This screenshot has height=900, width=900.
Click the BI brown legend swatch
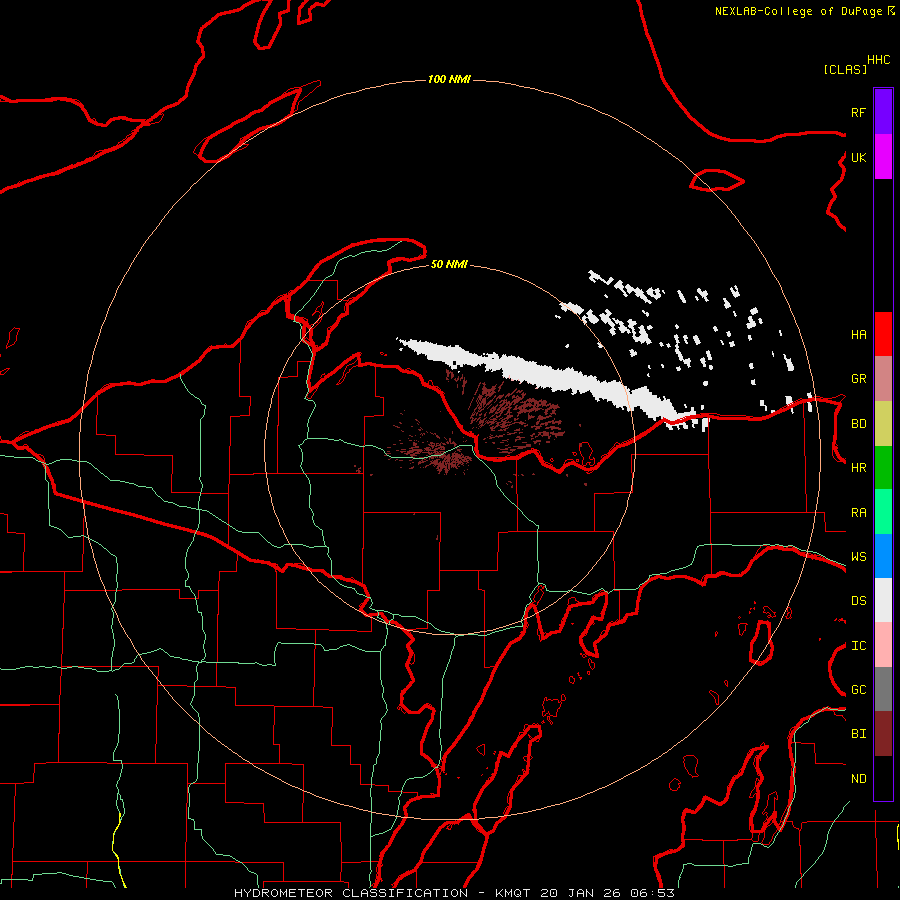[883, 734]
